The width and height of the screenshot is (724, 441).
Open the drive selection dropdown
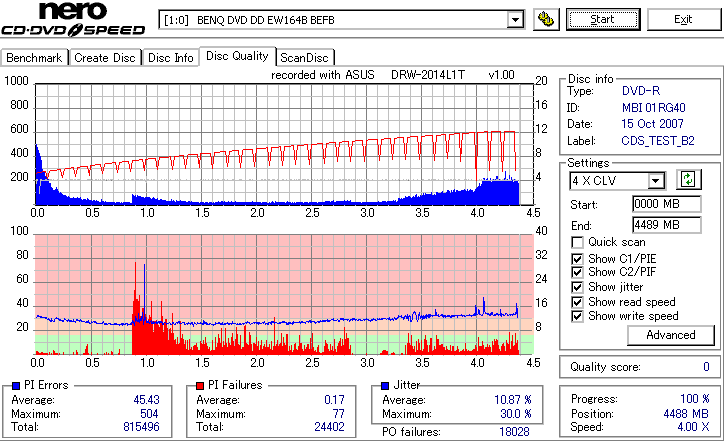515,20
